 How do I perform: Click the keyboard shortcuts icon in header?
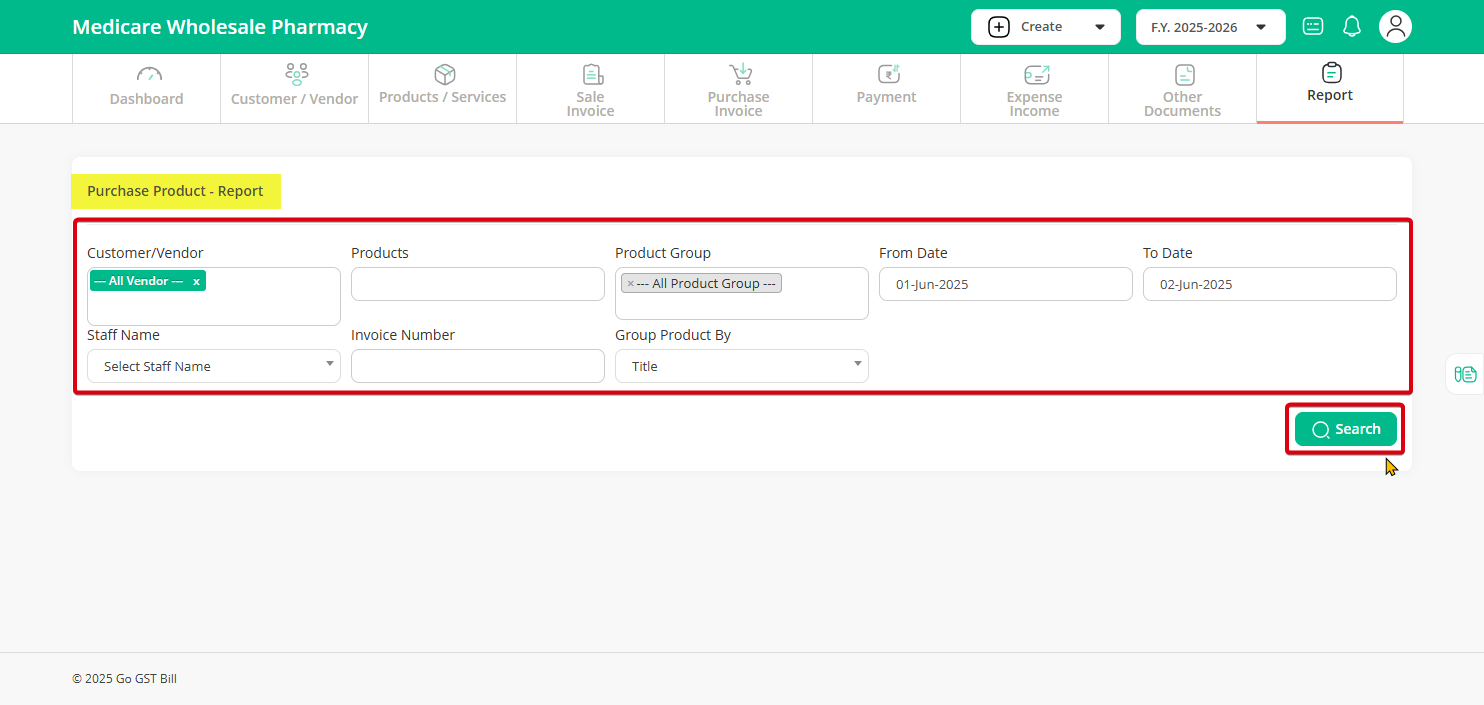point(1313,27)
